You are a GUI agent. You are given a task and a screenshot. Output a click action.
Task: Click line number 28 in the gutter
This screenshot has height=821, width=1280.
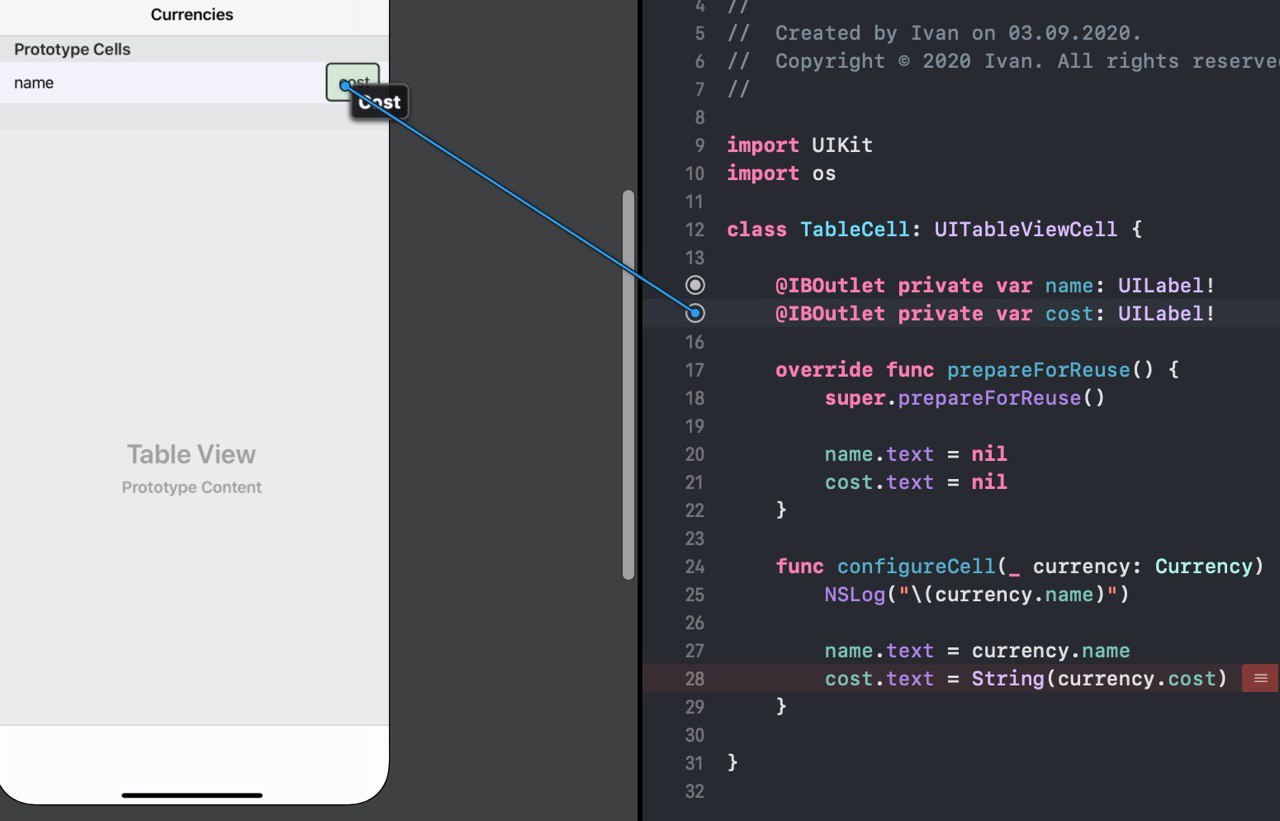[694, 679]
